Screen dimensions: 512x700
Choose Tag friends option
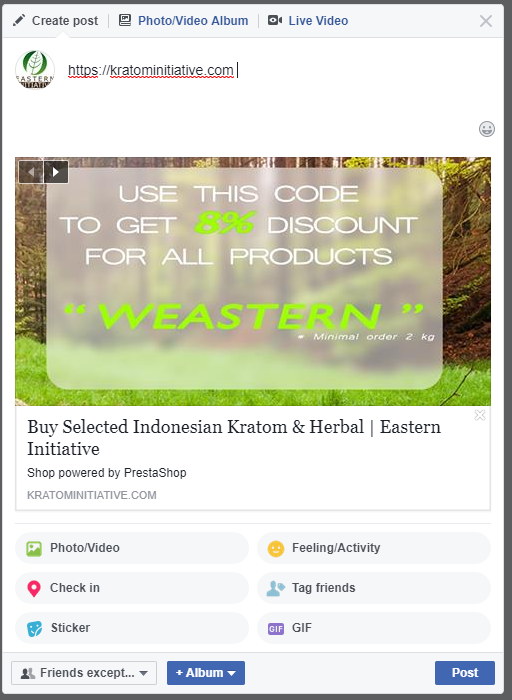tap(374, 588)
